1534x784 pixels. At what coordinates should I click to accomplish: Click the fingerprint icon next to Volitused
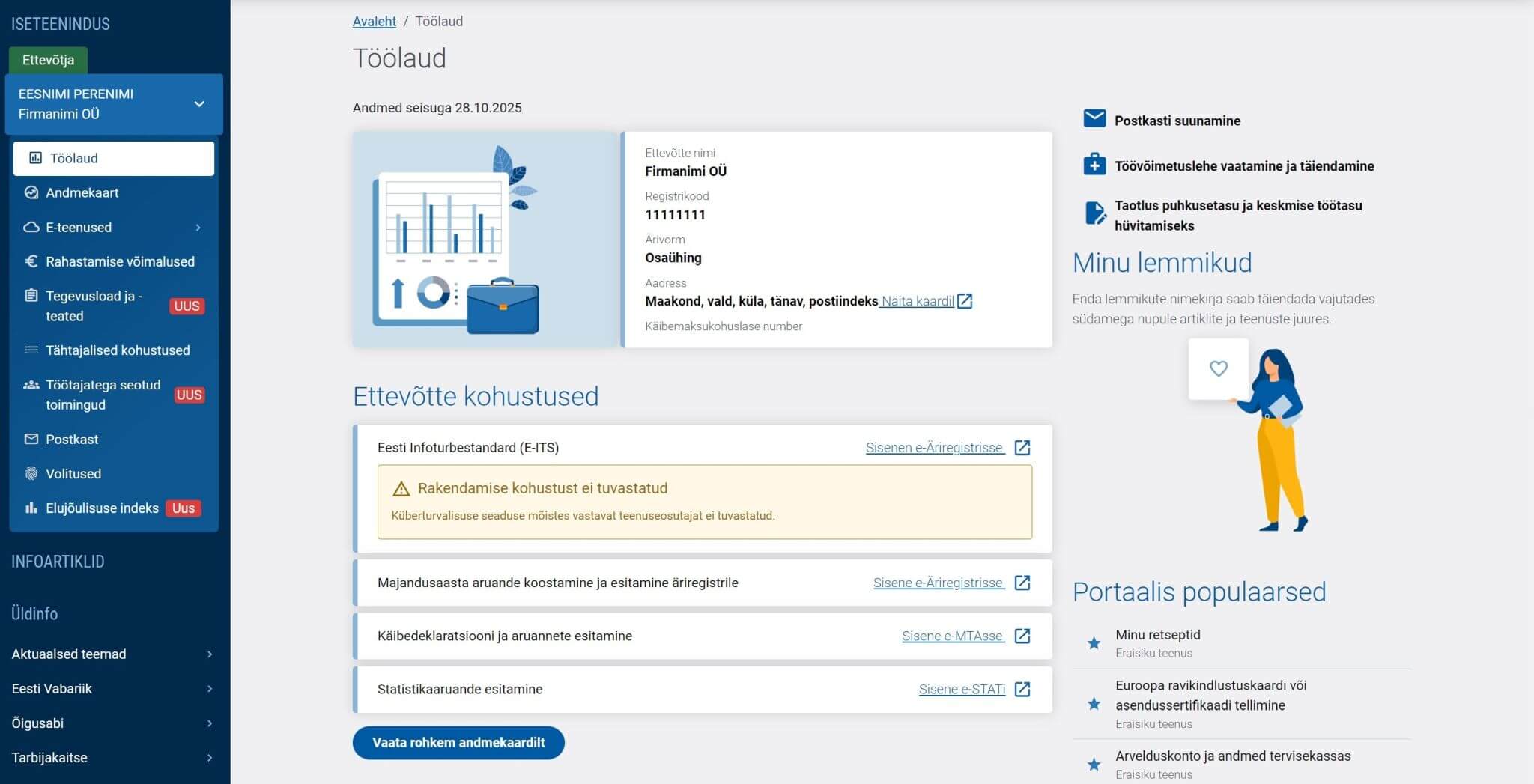(x=31, y=473)
